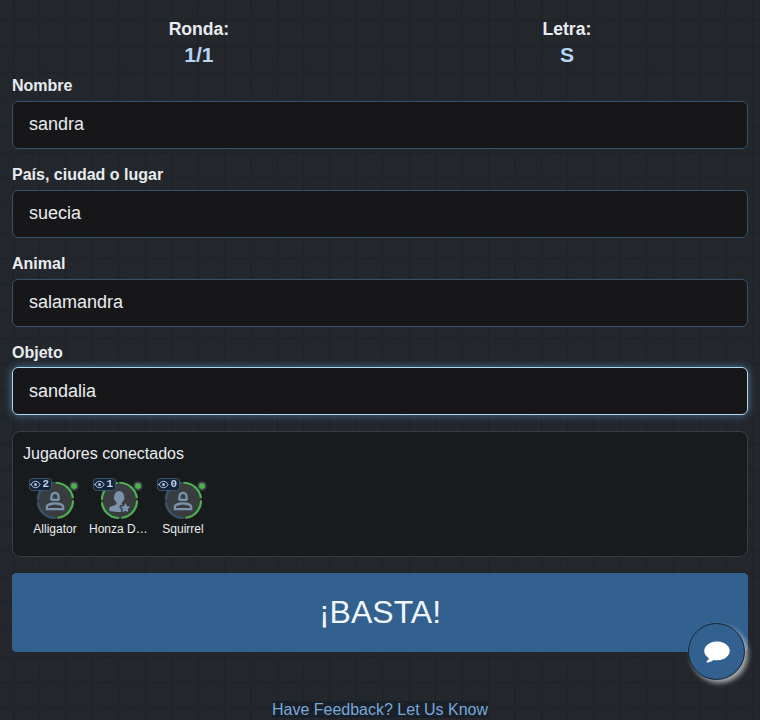Screen dimensions: 760x720
Task: Focus the Nombre field containing sandra
Action: coord(380,125)
